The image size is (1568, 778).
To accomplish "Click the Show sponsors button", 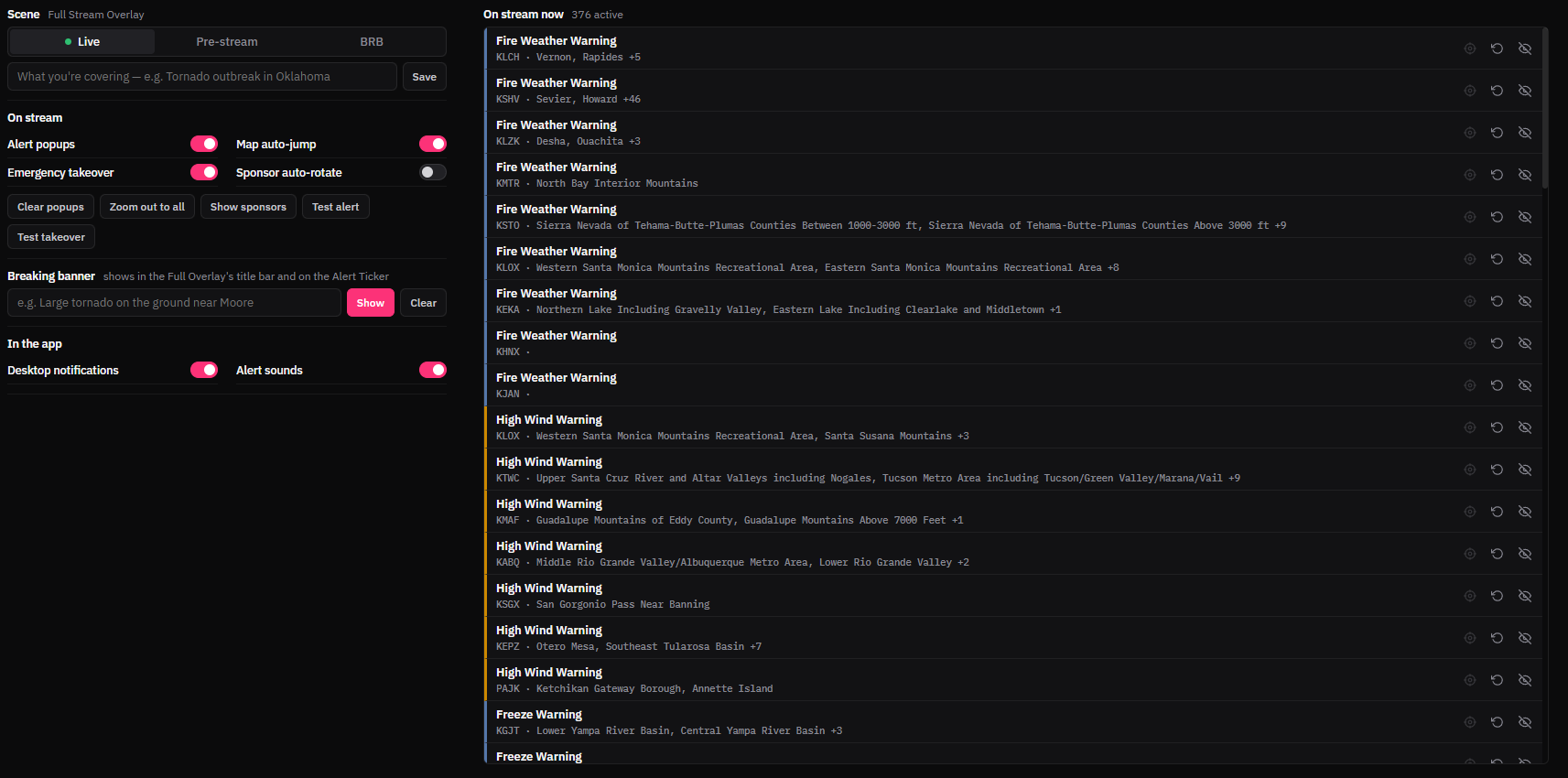I will click(x=248, y=207).
